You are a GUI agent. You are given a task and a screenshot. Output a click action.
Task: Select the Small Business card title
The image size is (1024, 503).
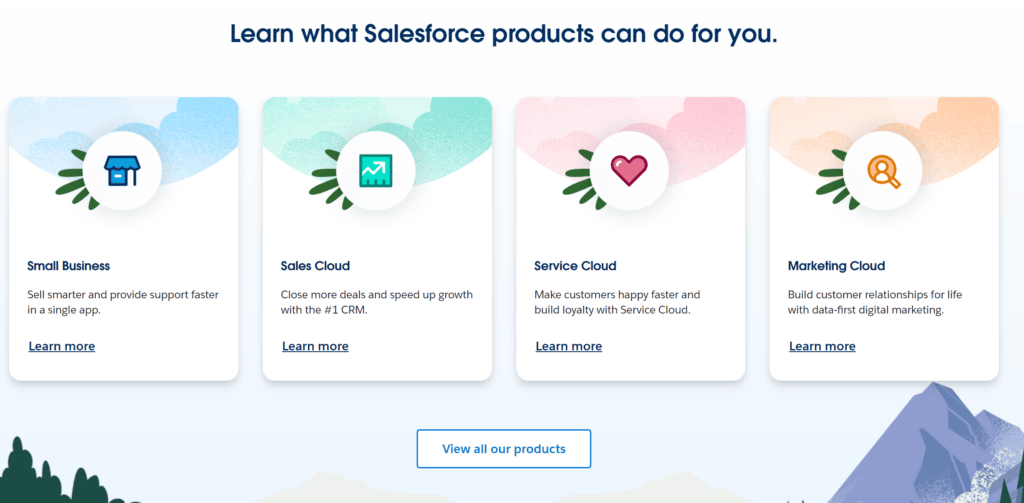click(x=69, y=266)
